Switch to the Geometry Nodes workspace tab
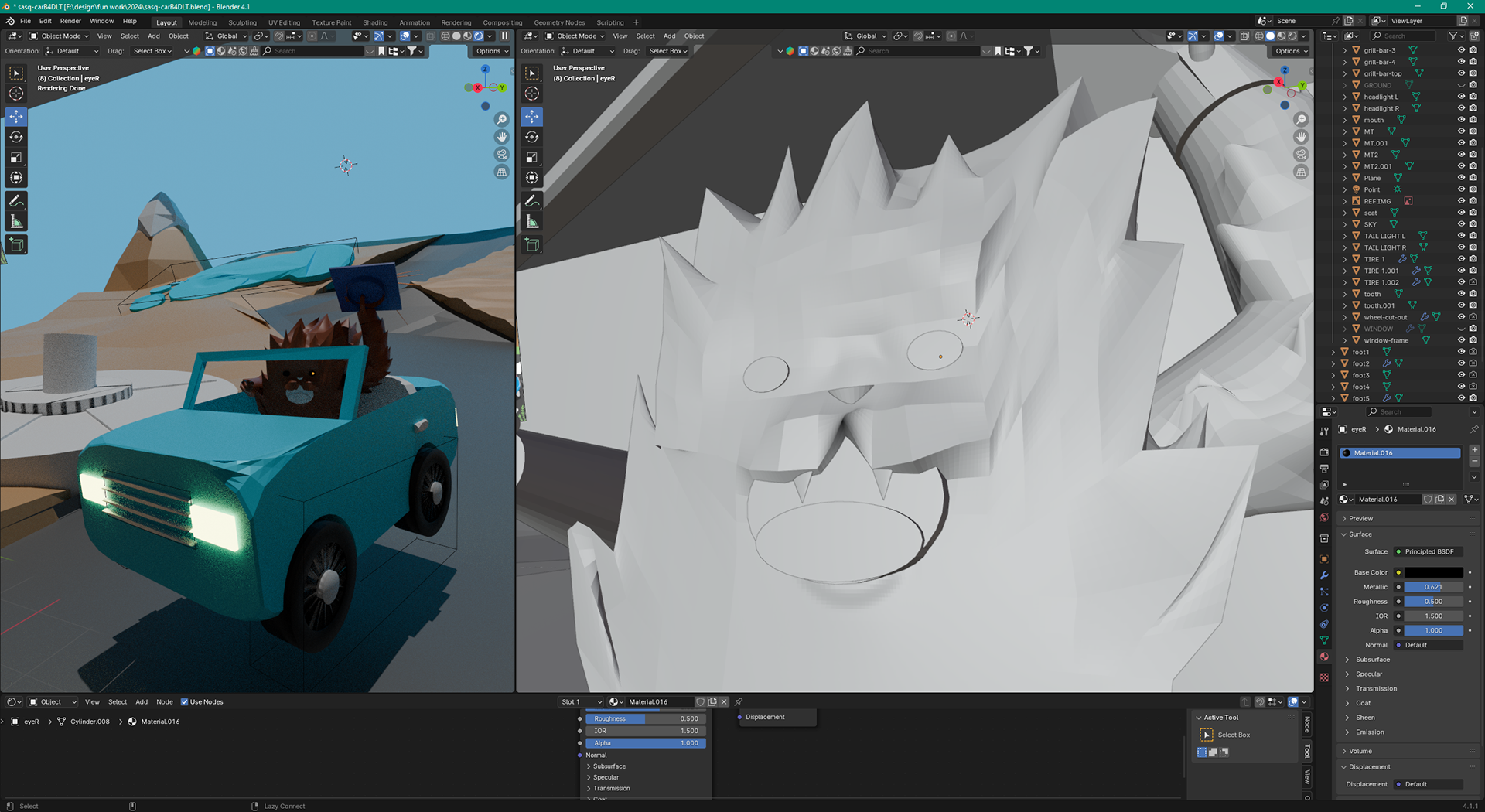This screenshot has height=812, width=1485. tap(559, 22)
